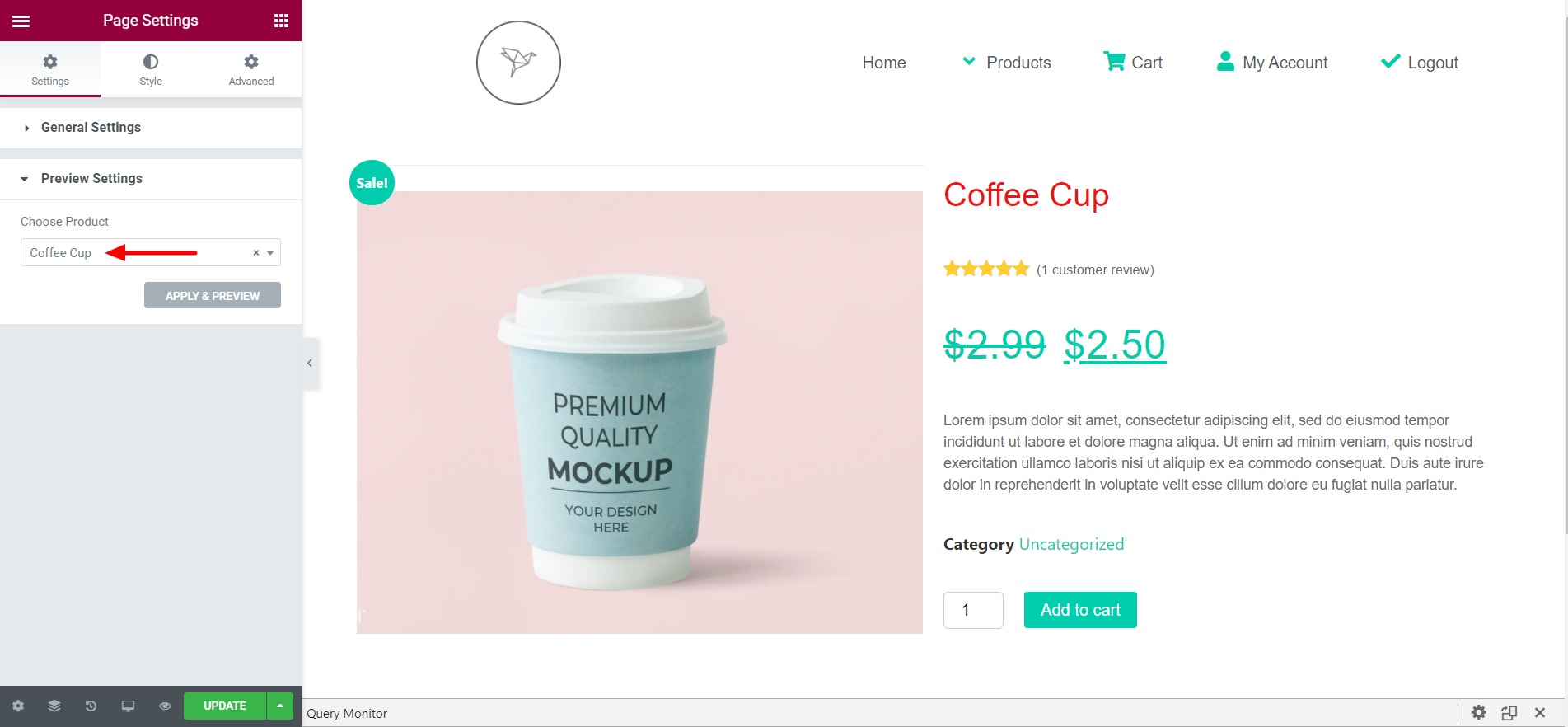The width and height of the screenshot is (1568, 727).
Task: Open Query Monitor settings gear
Action: click(1479, 712)
